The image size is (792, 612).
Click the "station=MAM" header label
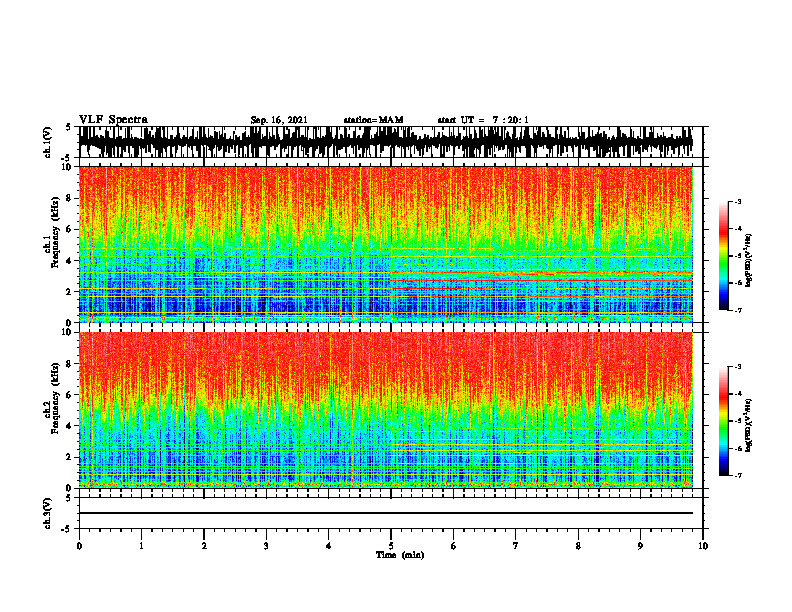[x=373, y=120]
